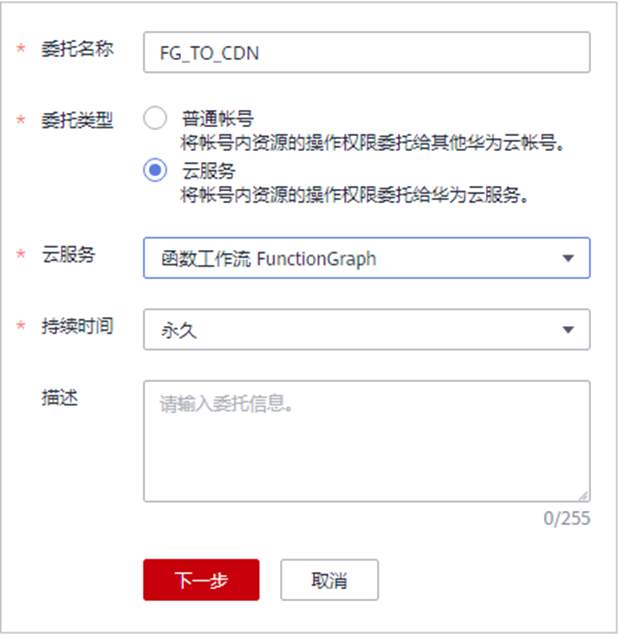Click the 委托名称 input containing FG_TO_CDN
This screenshot has height=635, width=619.
(x=366, y=53)
